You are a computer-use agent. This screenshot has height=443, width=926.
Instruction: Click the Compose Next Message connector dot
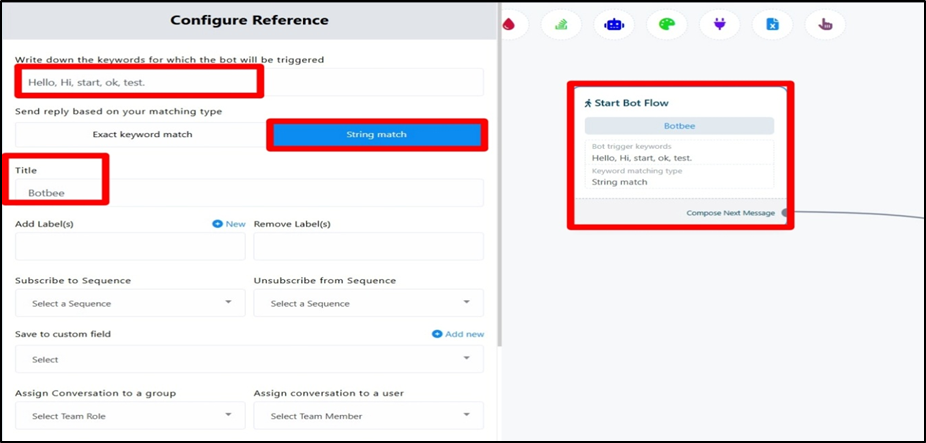[785, 213]
